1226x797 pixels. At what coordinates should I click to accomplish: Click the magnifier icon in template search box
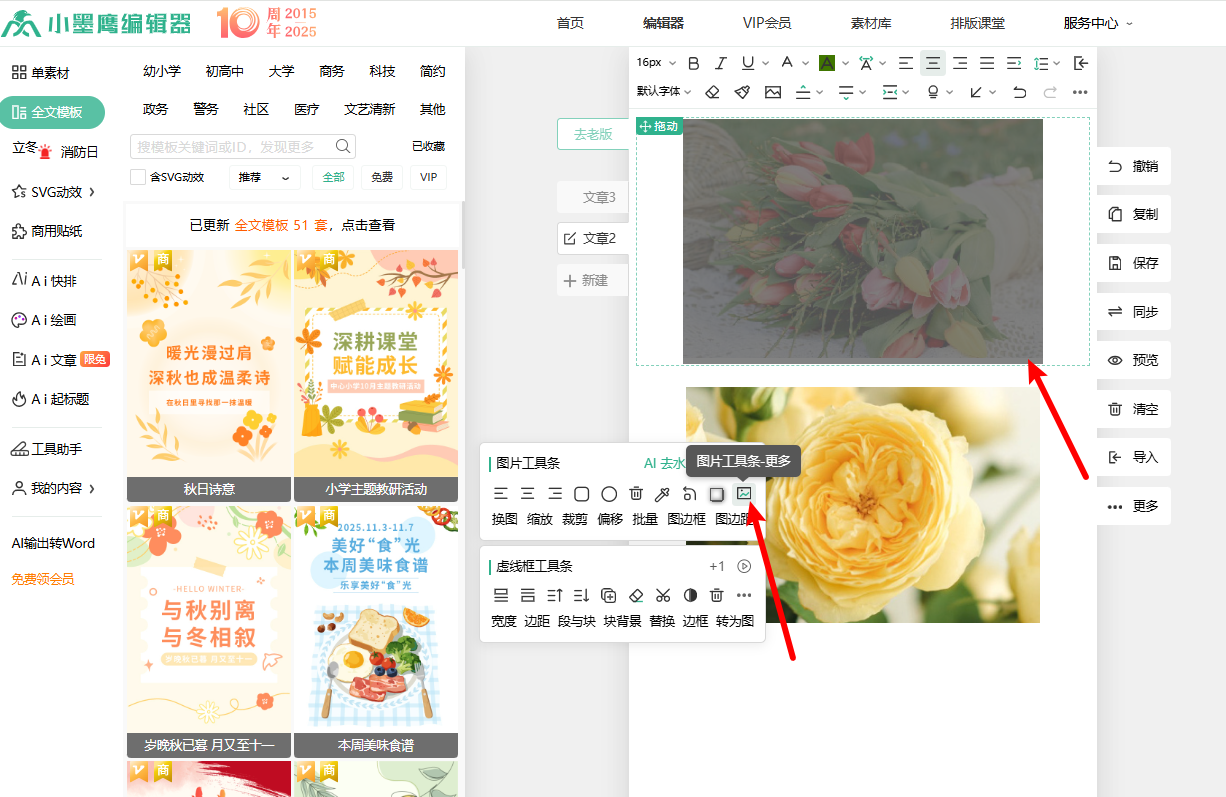pyautogui.click(x=343, y=147)
